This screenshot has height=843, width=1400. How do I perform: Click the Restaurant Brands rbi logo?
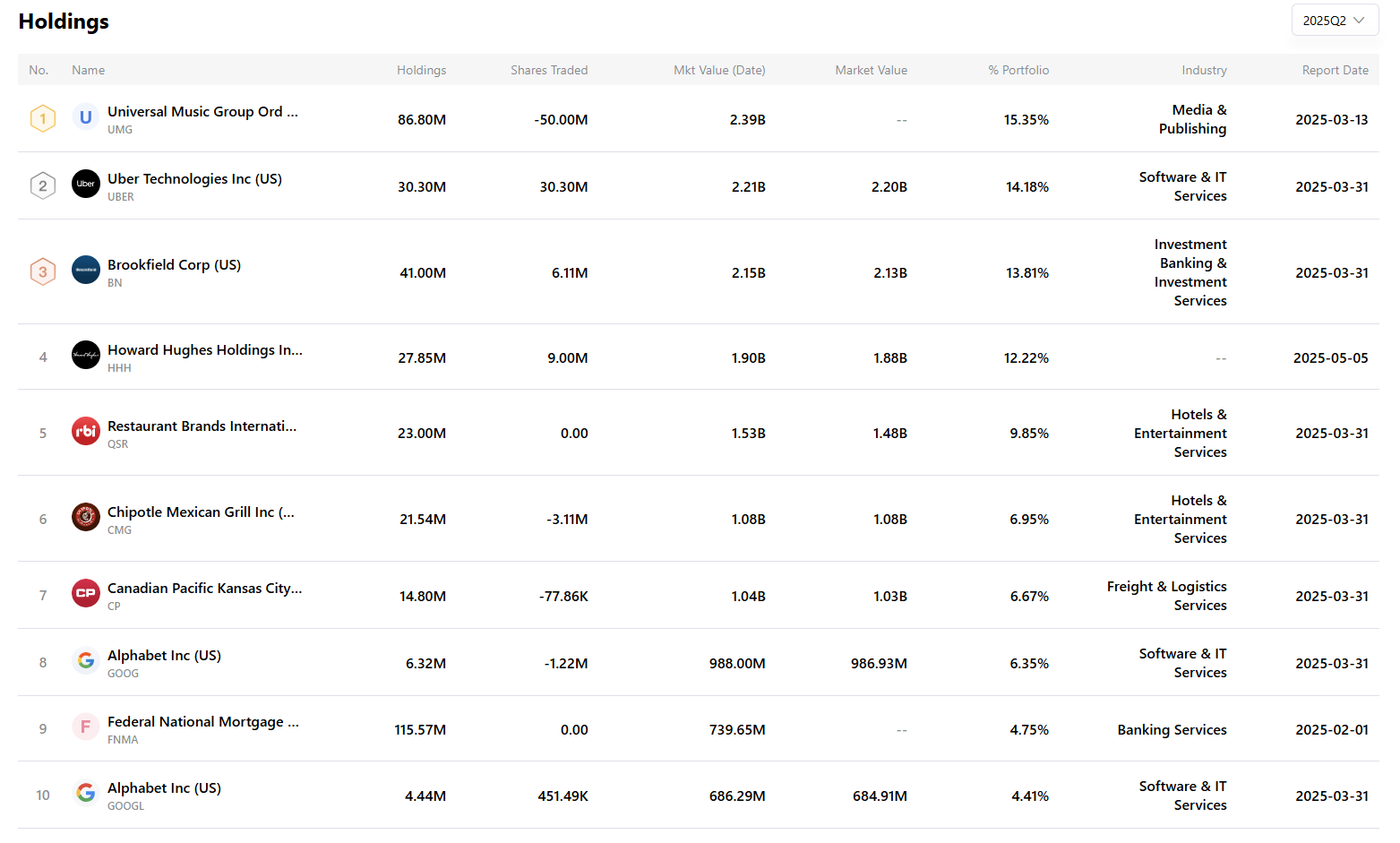click(86, 431)
